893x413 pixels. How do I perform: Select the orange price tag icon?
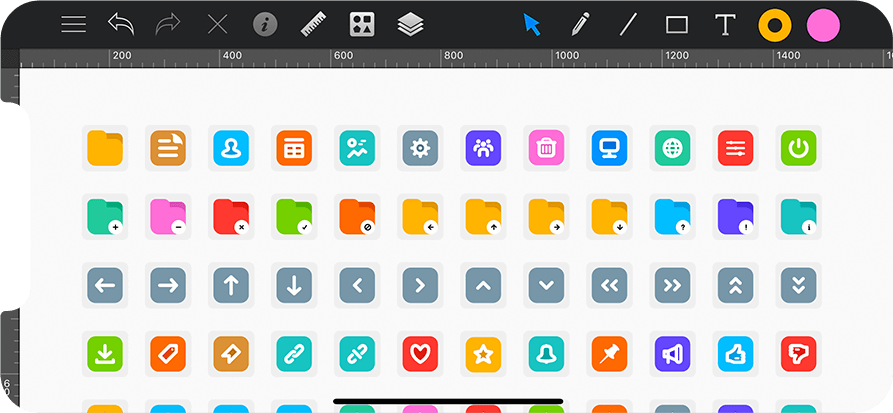168,354
